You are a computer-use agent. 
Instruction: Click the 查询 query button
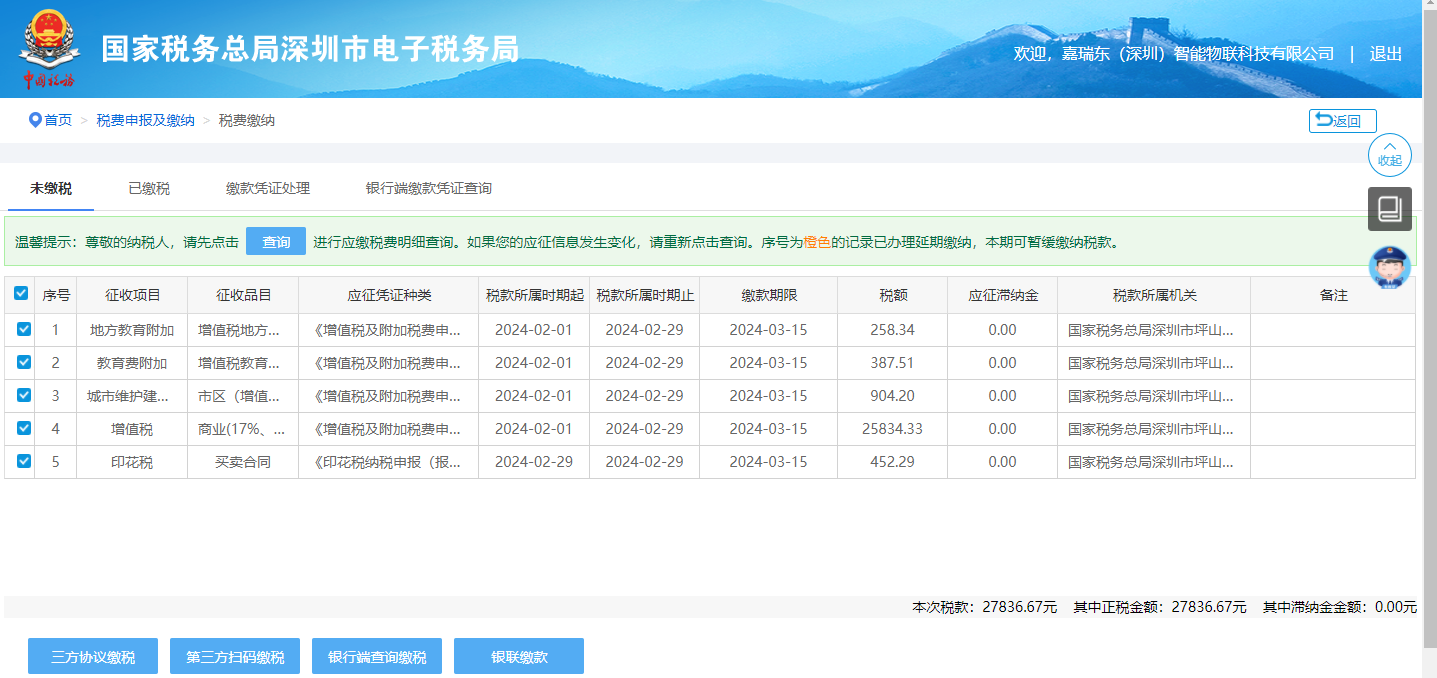(x=276, y=242)
